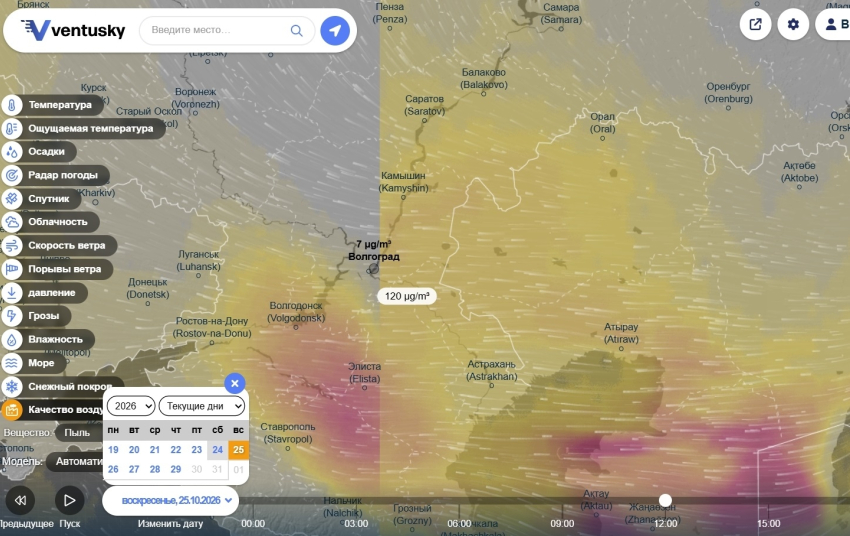Select day 29 in calendar
Viewport: 850px width, 536px height.
pos(176,469)
